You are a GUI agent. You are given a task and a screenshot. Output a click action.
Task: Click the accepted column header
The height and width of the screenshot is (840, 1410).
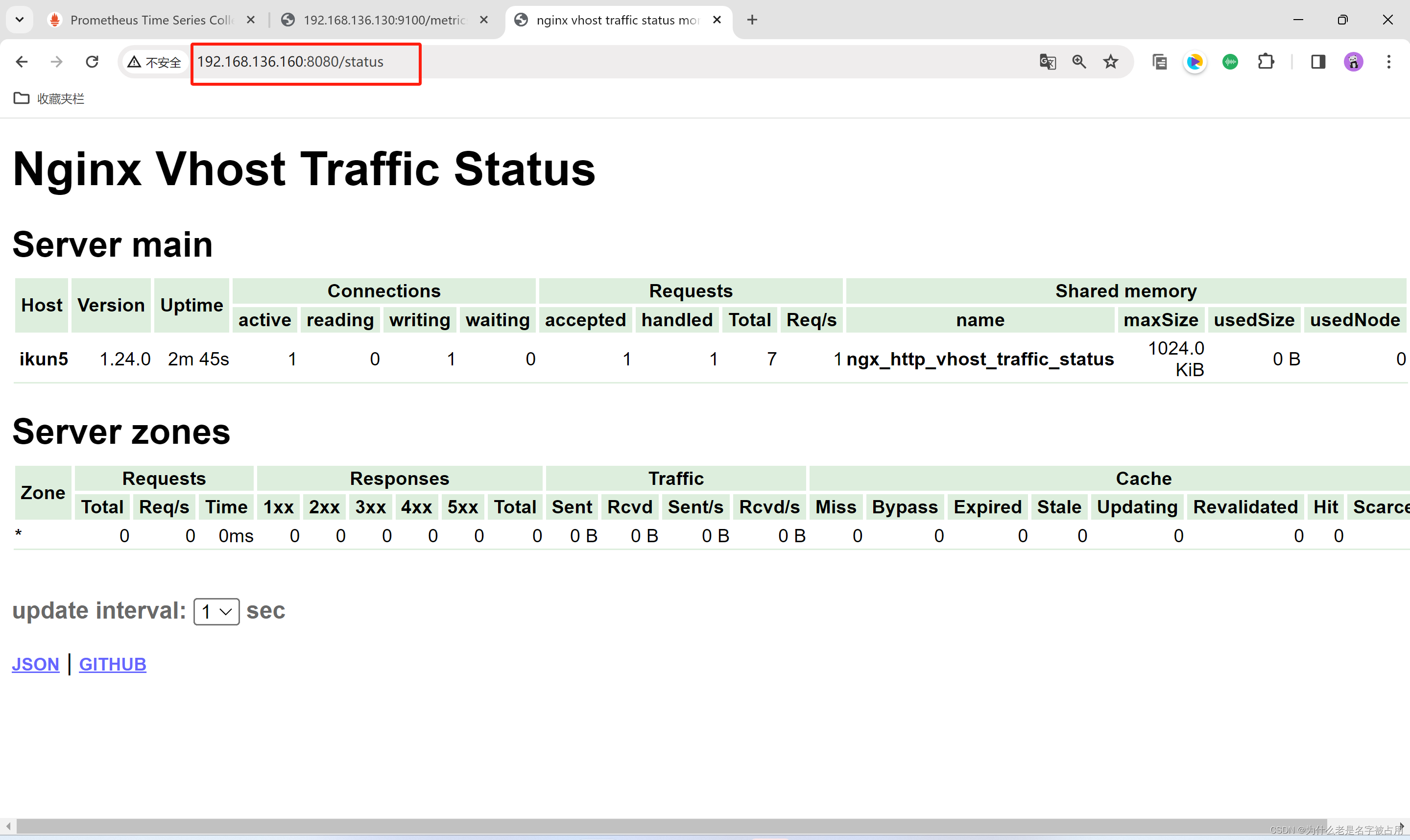[x=586, y=320]
